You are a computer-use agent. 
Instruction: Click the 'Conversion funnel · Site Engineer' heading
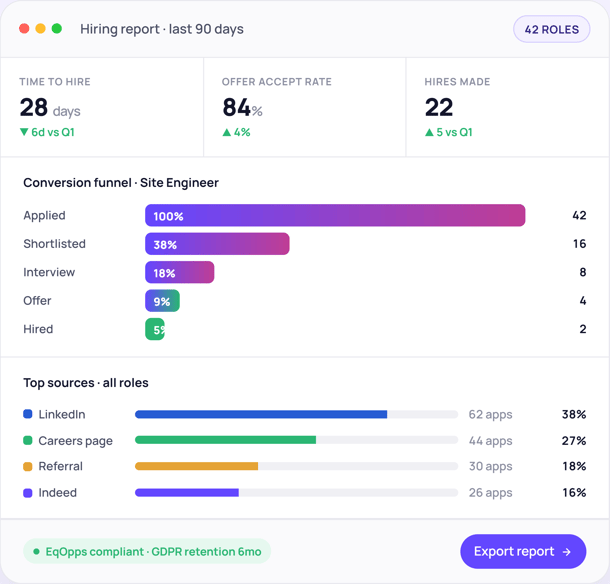pyautogui.click(x=121, y=183)
